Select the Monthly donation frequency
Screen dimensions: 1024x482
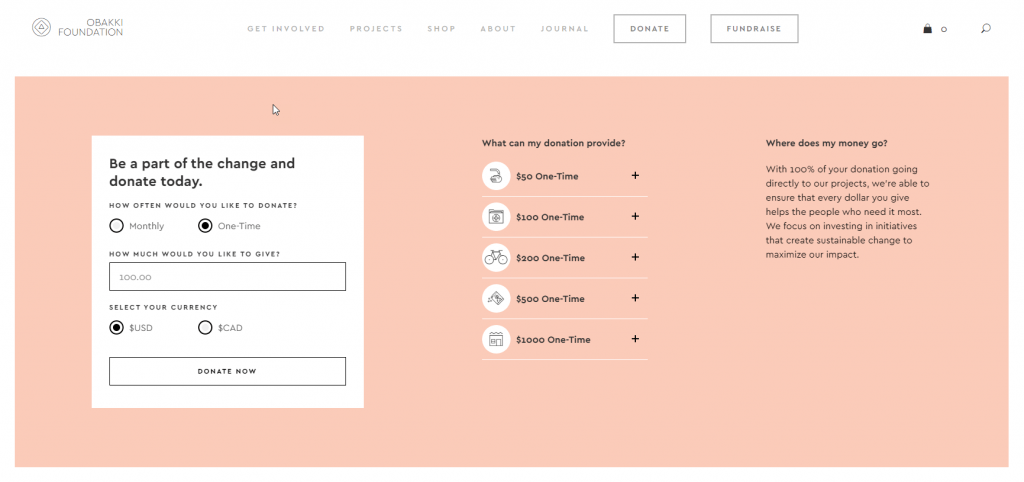116,226
